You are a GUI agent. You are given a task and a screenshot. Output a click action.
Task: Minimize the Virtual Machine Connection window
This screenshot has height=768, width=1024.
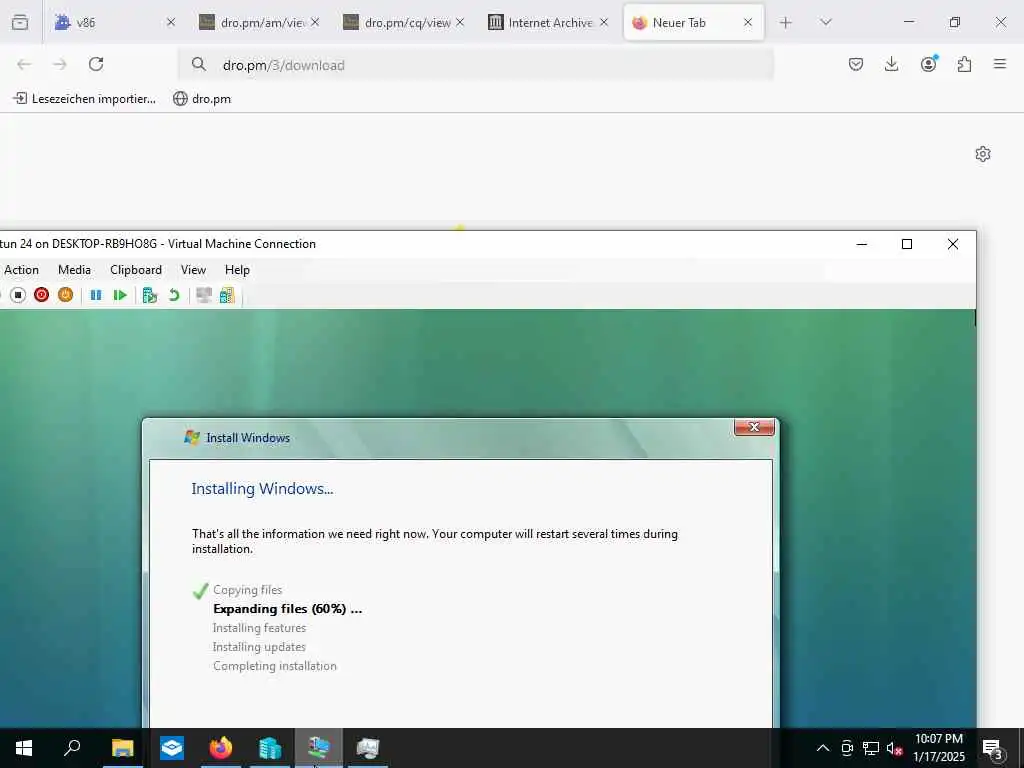point(861,244)
